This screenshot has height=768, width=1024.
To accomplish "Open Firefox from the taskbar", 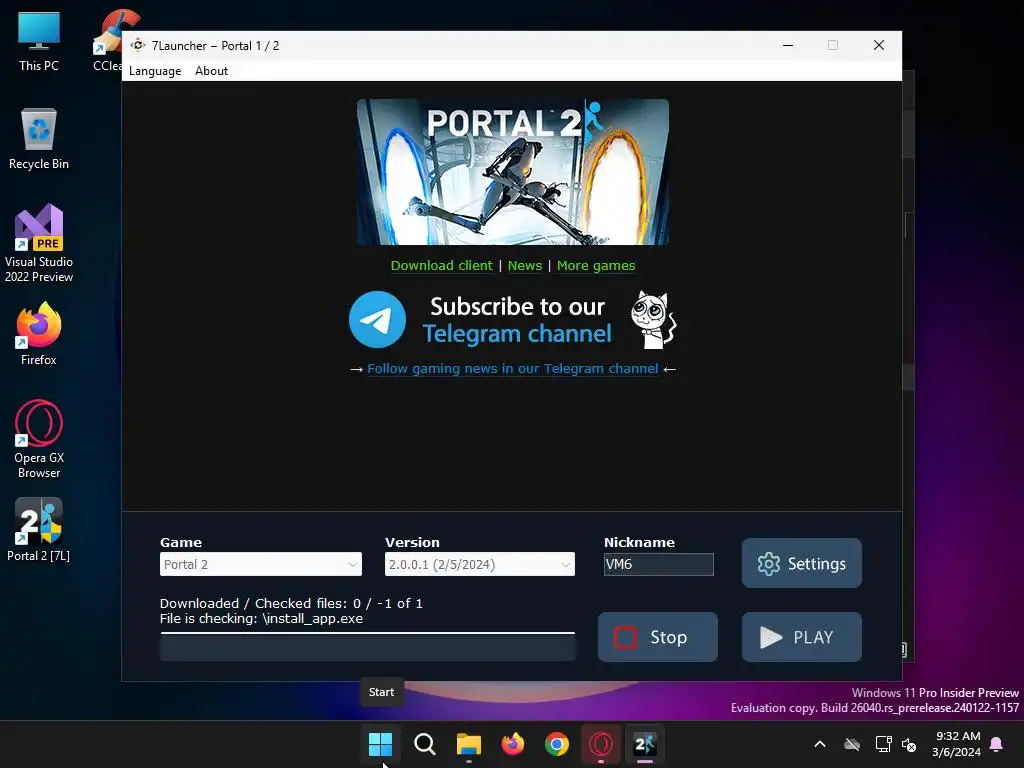I will coord(513,744).
